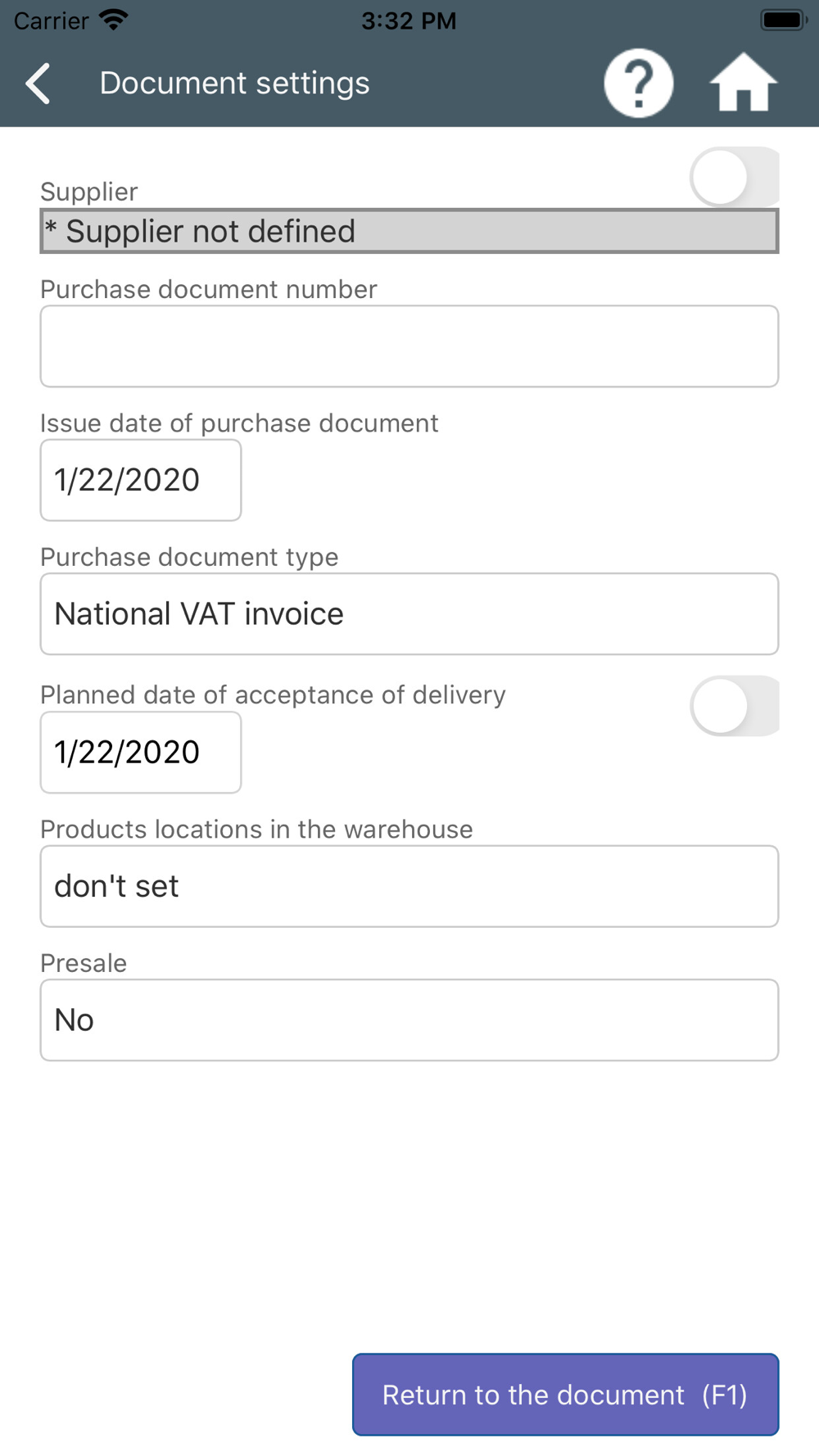Viewport: 819px width, 1456px height.
Task: Tap the battery indicator icon
Action: 783,20
